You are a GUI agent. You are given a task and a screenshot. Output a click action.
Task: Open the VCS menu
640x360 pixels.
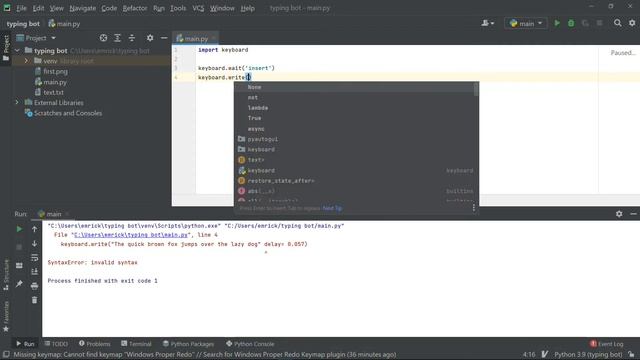tap(198, 8)
